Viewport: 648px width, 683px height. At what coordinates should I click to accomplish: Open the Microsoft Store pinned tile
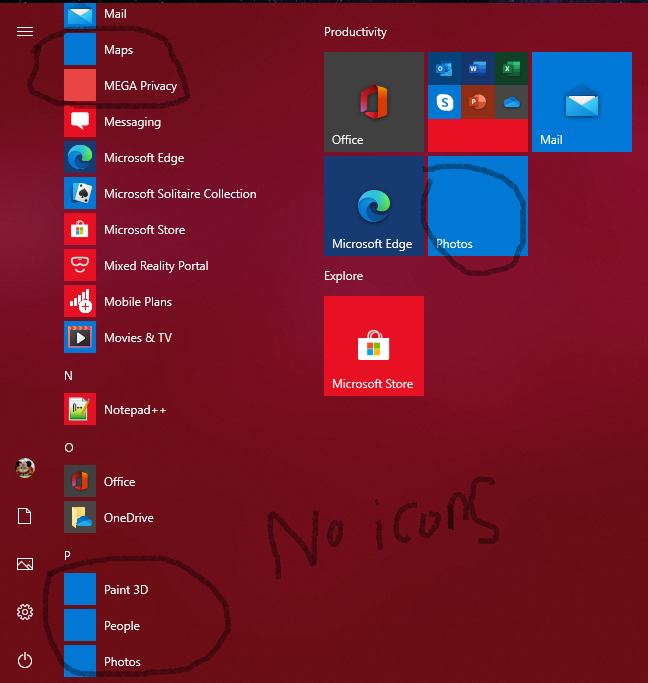click(x=374, y=346)
